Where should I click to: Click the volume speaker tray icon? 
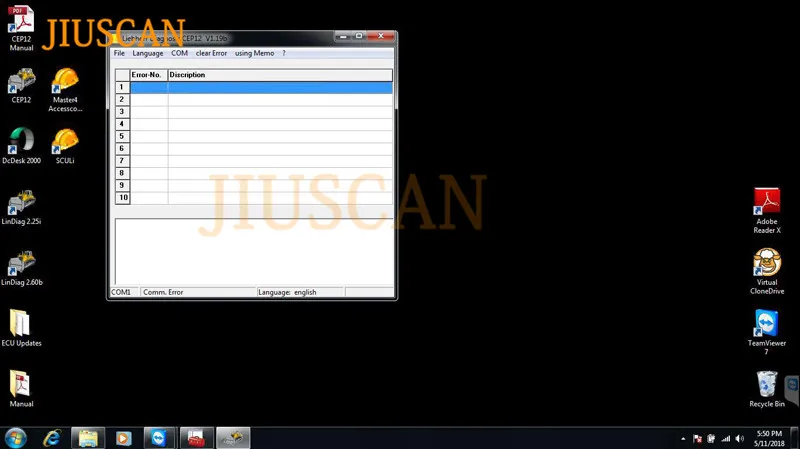click(740, 439)
